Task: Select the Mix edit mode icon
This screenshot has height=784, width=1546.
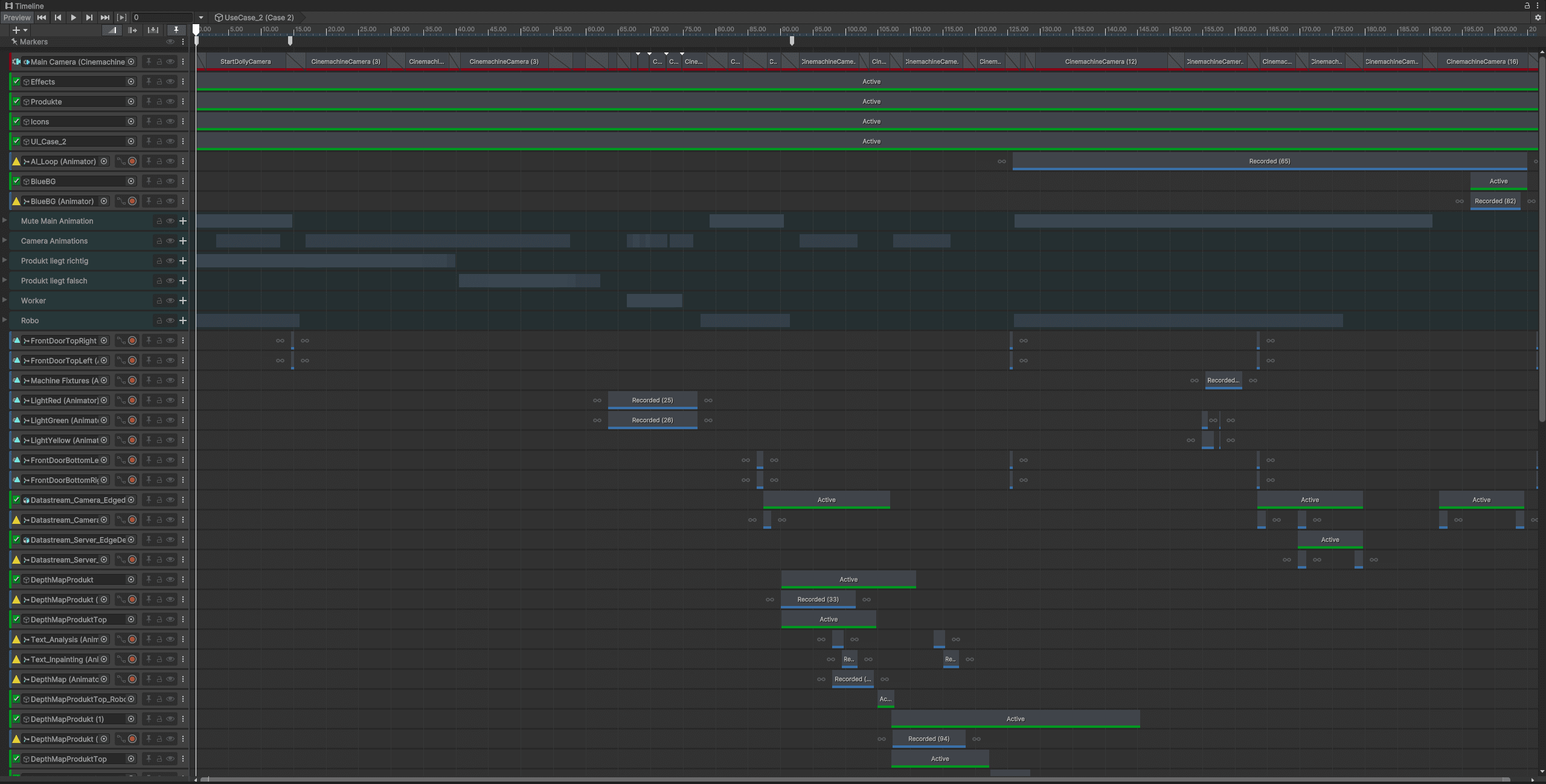Action: tap(112, 30)
